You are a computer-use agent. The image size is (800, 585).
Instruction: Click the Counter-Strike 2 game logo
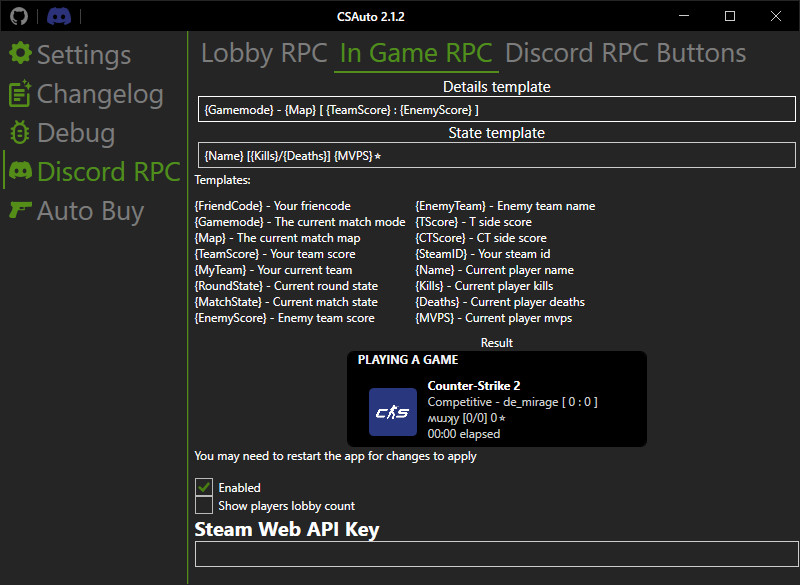click(393, 412)
